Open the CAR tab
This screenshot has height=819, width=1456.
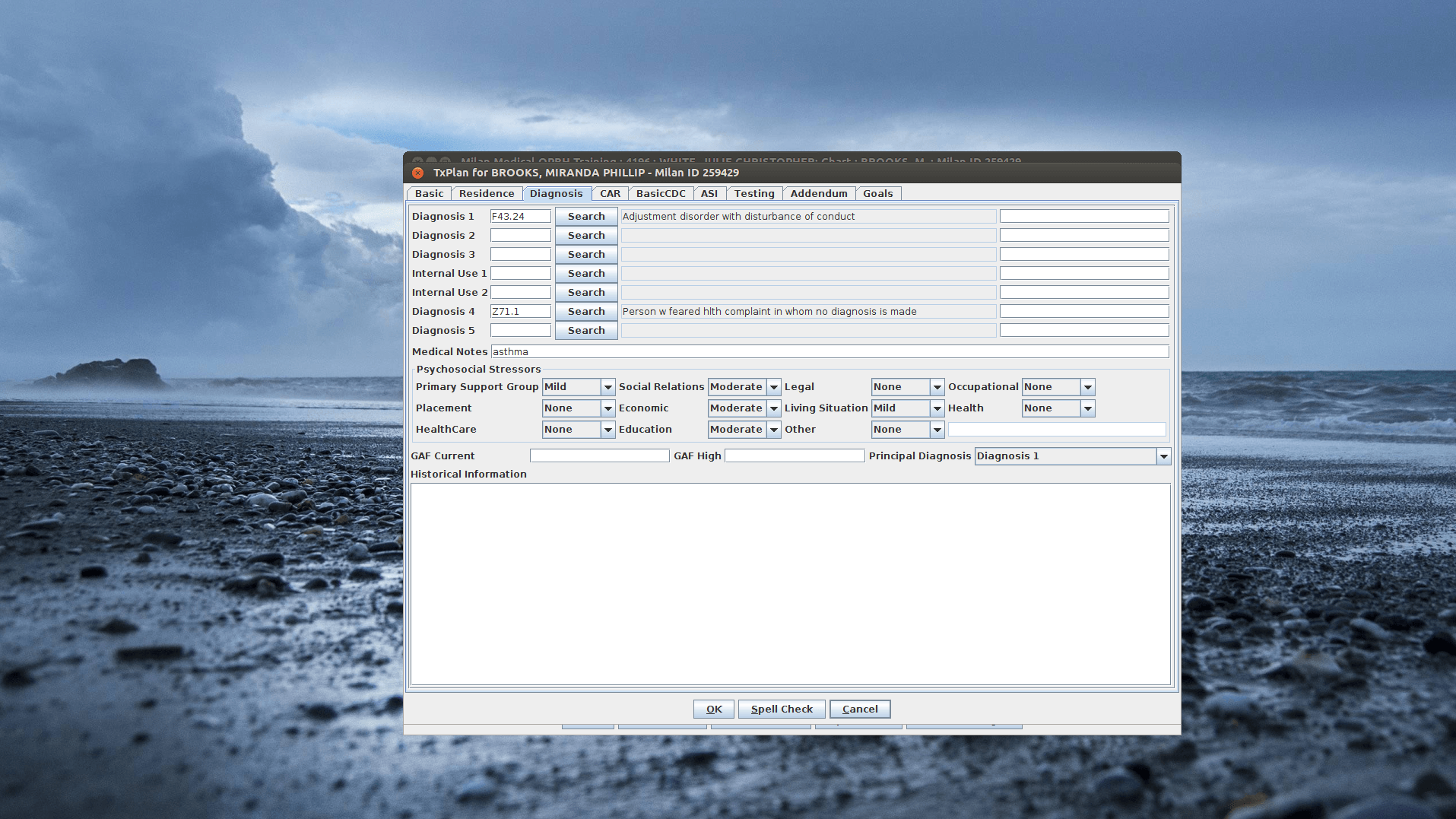(610, 194)
